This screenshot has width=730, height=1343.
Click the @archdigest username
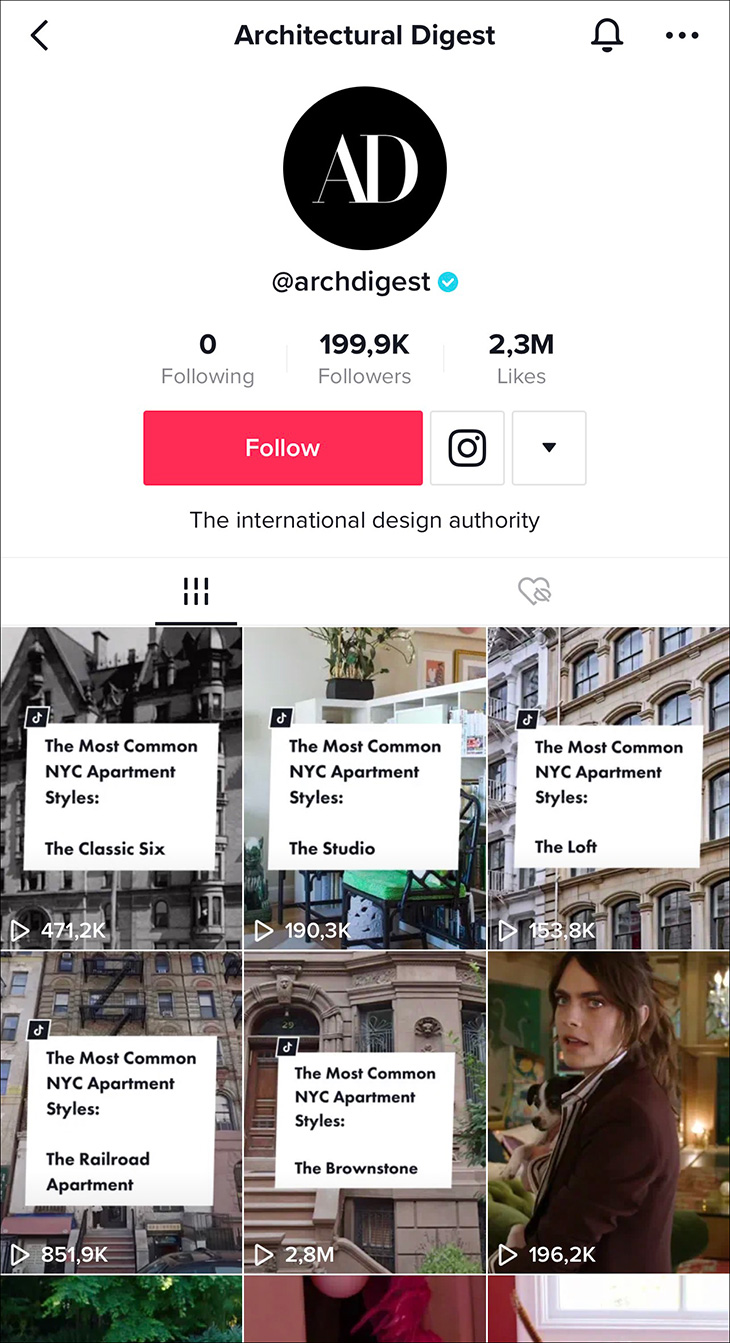click(x=351, y=282)
